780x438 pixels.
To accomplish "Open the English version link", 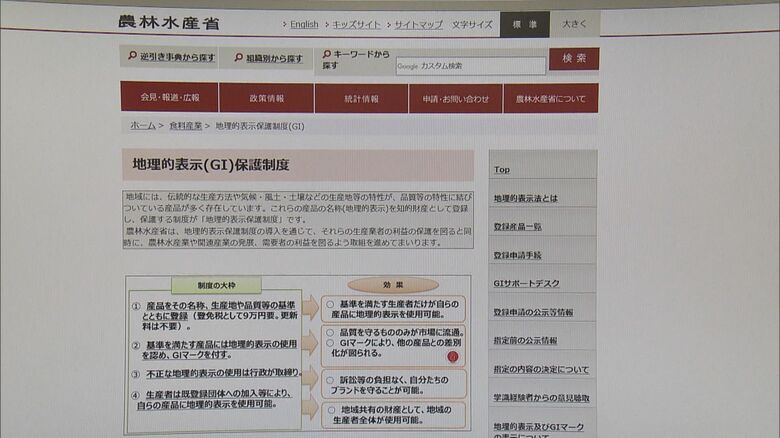I will tap(300, 24).
